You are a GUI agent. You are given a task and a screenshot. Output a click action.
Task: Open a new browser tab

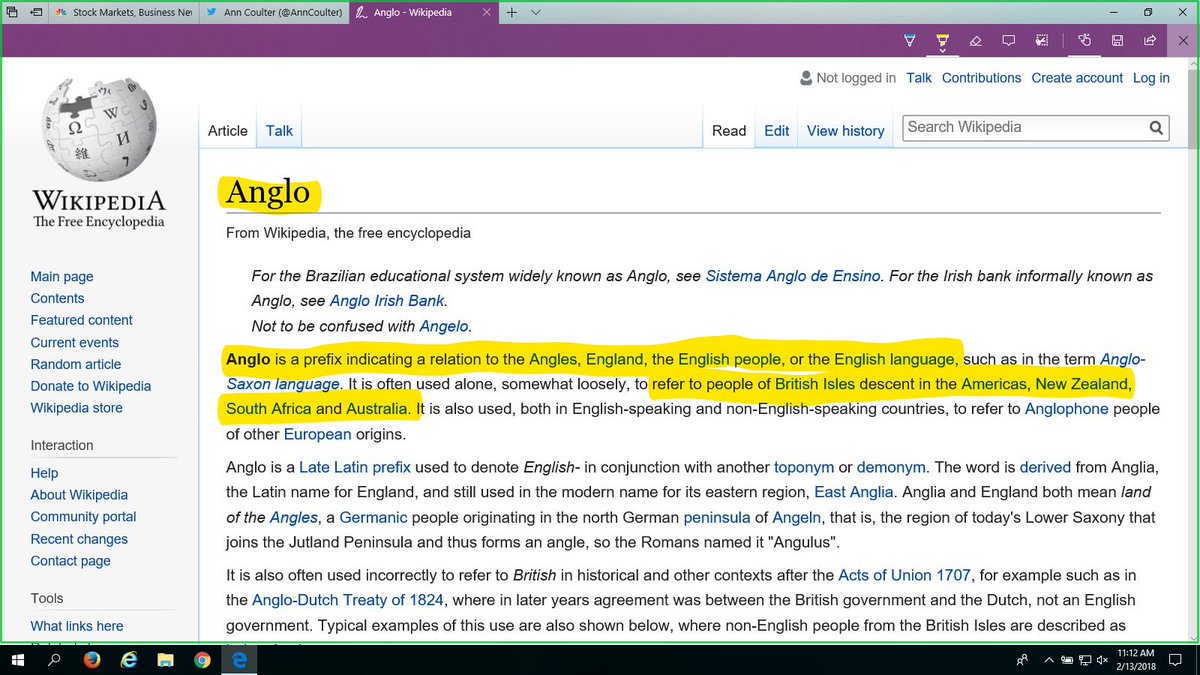click(512, 12)
